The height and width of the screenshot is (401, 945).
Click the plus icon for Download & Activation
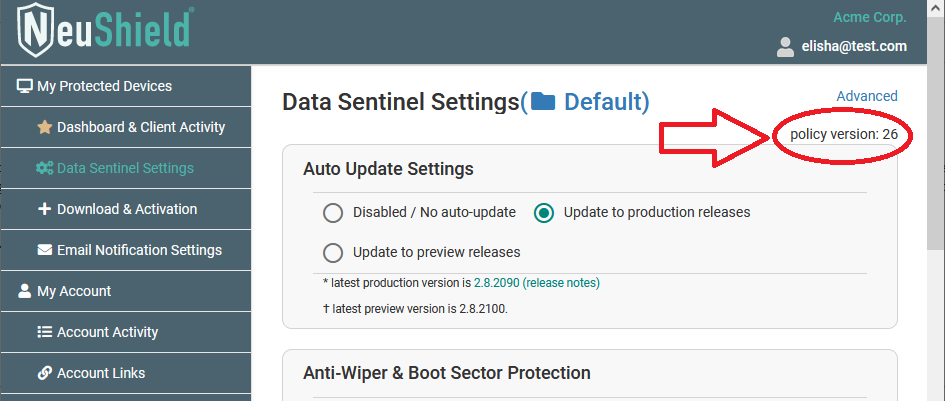click(45, 209)
